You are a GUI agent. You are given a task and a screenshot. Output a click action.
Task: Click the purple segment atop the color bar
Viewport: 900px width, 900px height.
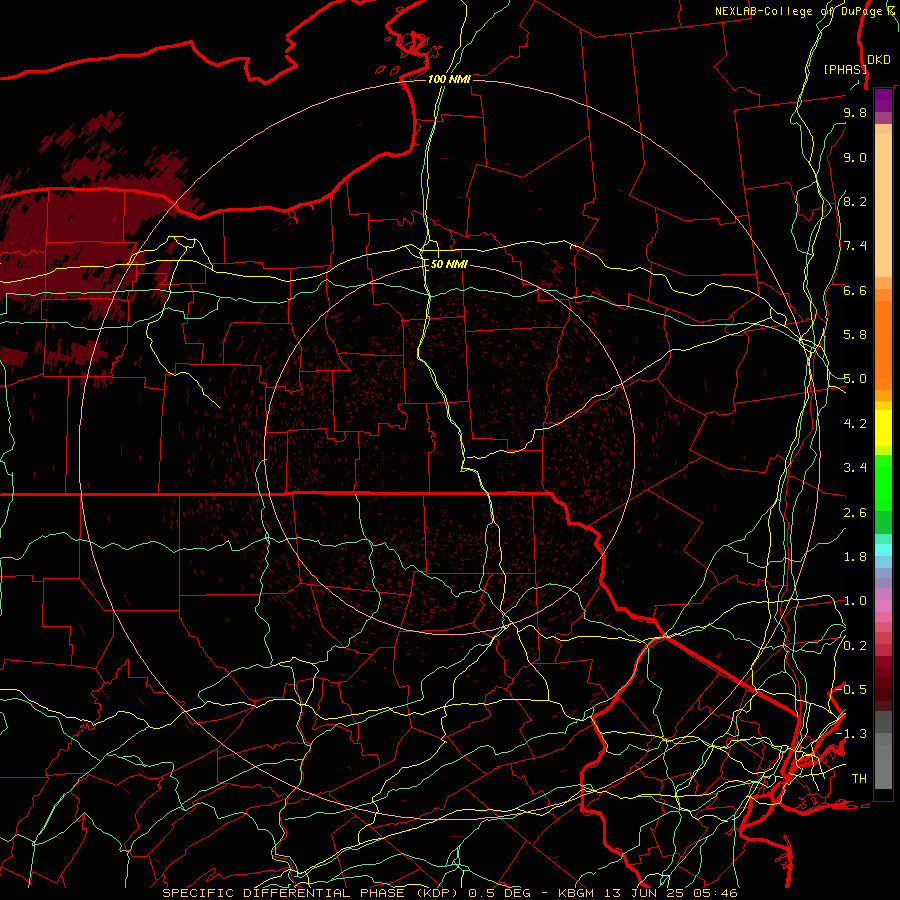tap(883, 100)
